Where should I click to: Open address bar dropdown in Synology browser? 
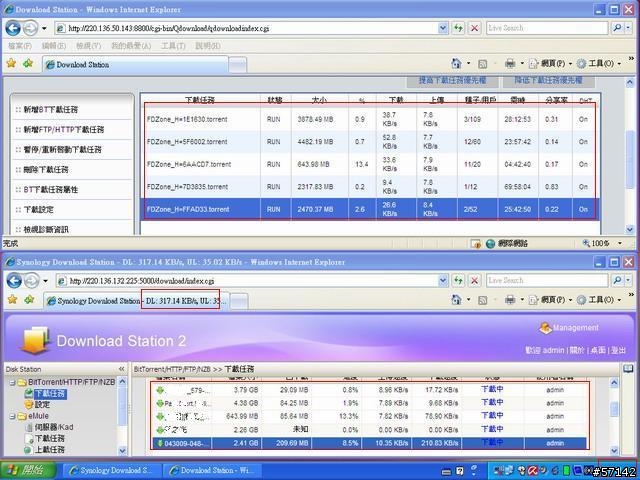point(443,280)
